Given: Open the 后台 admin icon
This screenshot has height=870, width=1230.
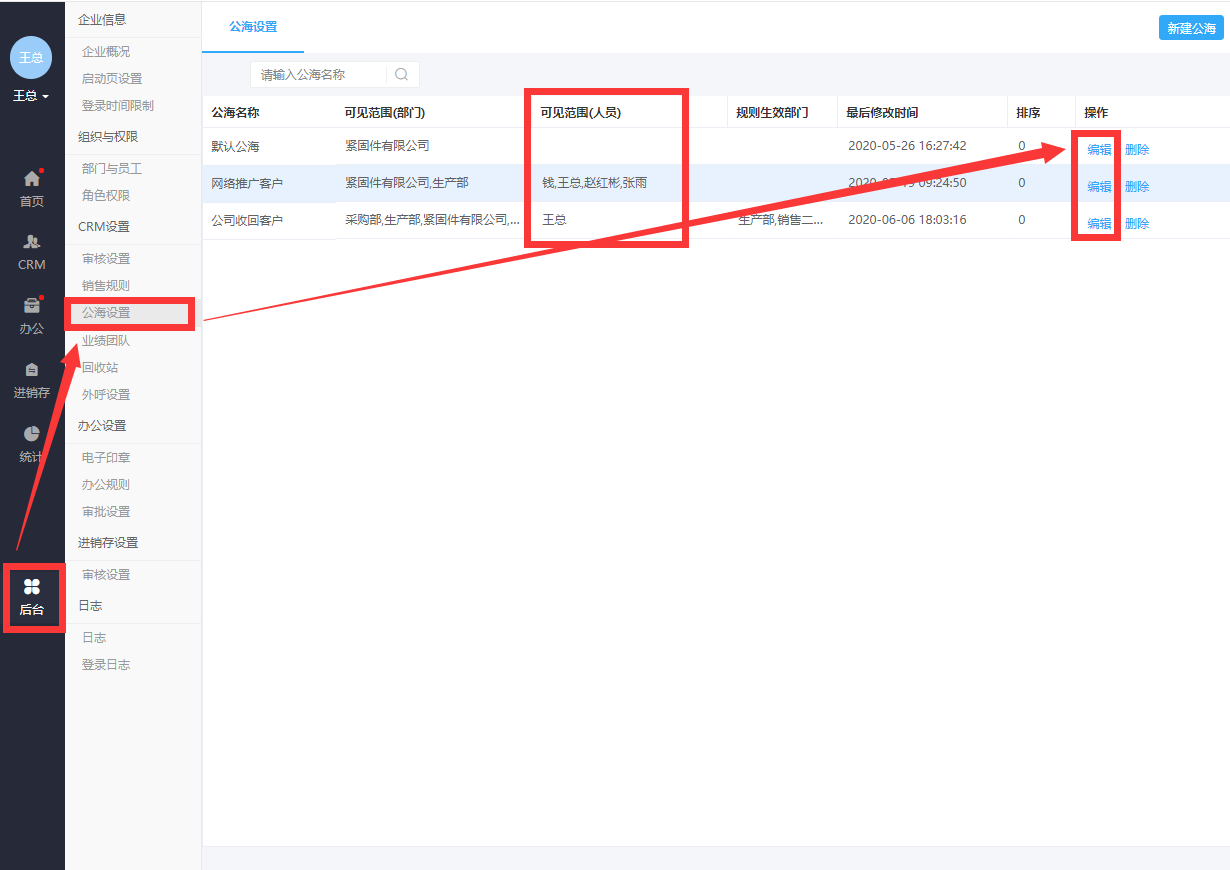Looking at the screenshot, I should 32,586.
